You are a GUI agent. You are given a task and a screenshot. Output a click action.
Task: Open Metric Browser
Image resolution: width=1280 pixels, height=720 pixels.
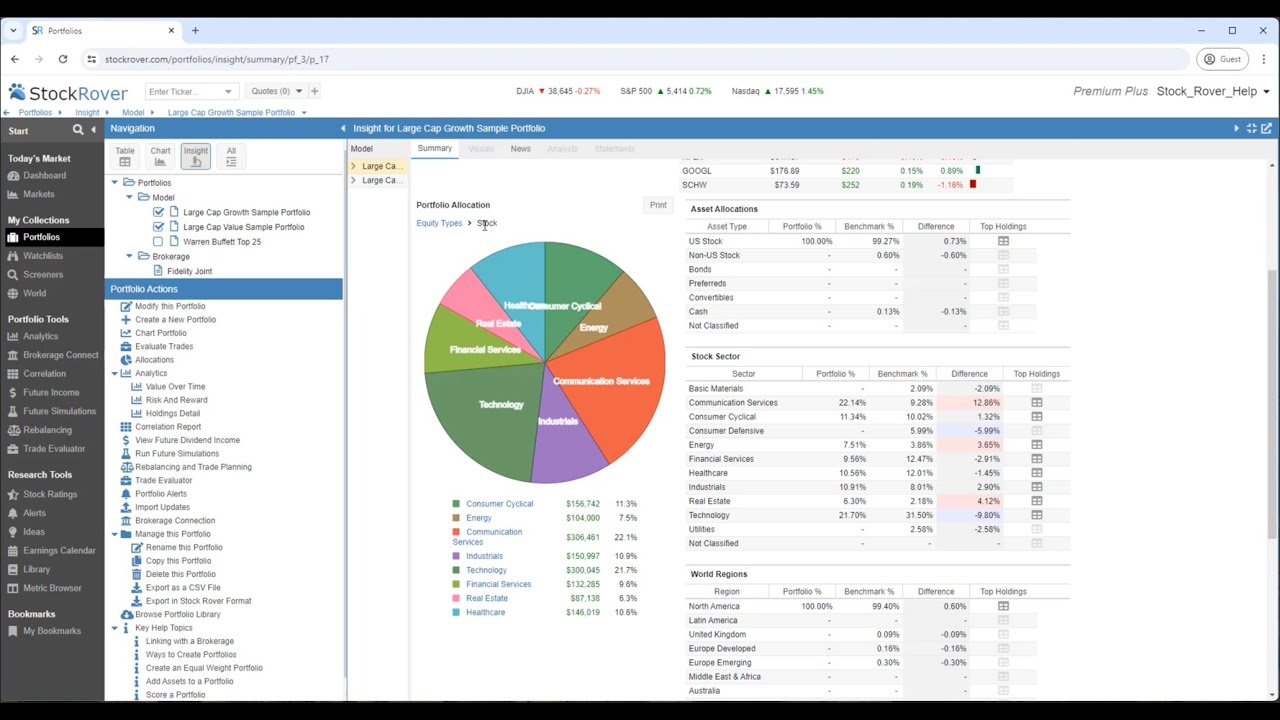click(x=52, y=588)
